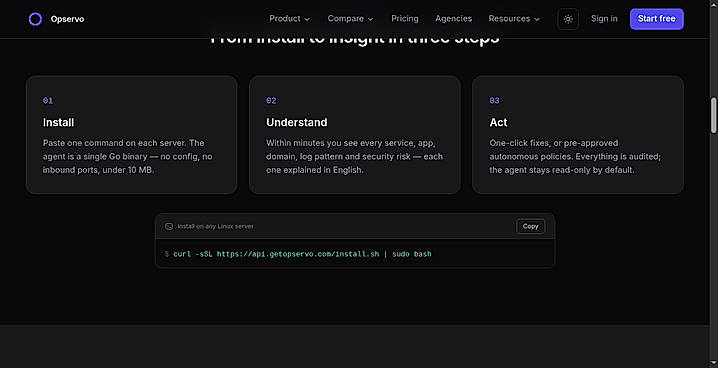Click the terminal icon beside "Install on any Linux server"
This screenshot has height=368, width=718.
click(x=169, y=227)
